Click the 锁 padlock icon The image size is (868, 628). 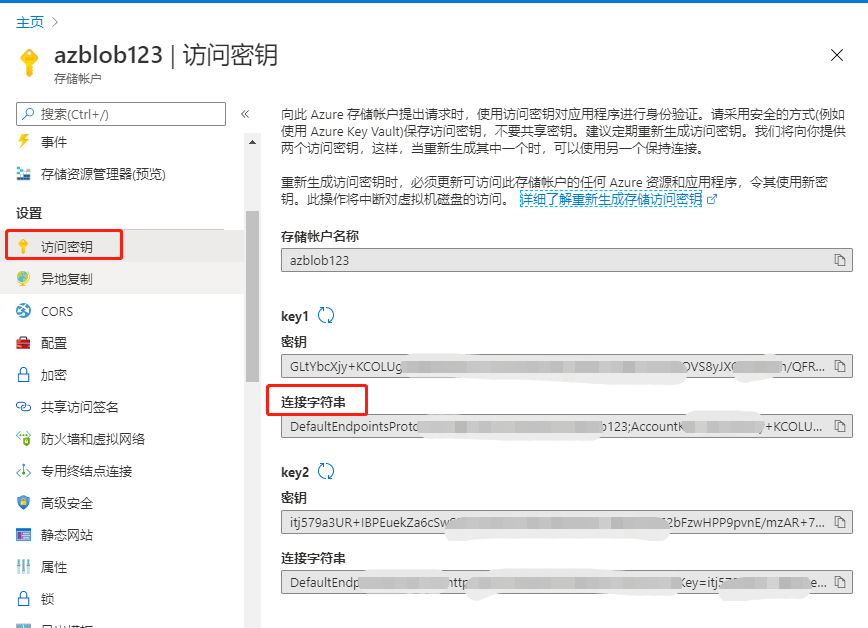(23, 599)
